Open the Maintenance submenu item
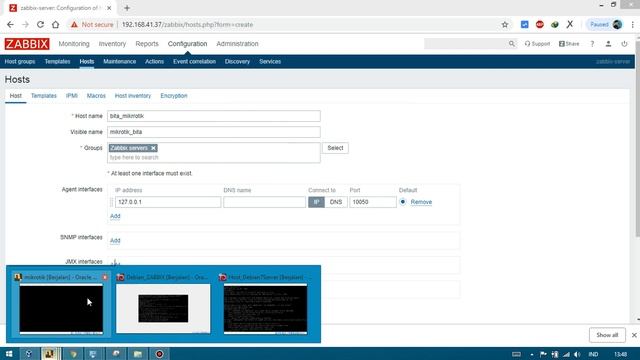Viewport: 640px width, 360px height. [120, 62]
